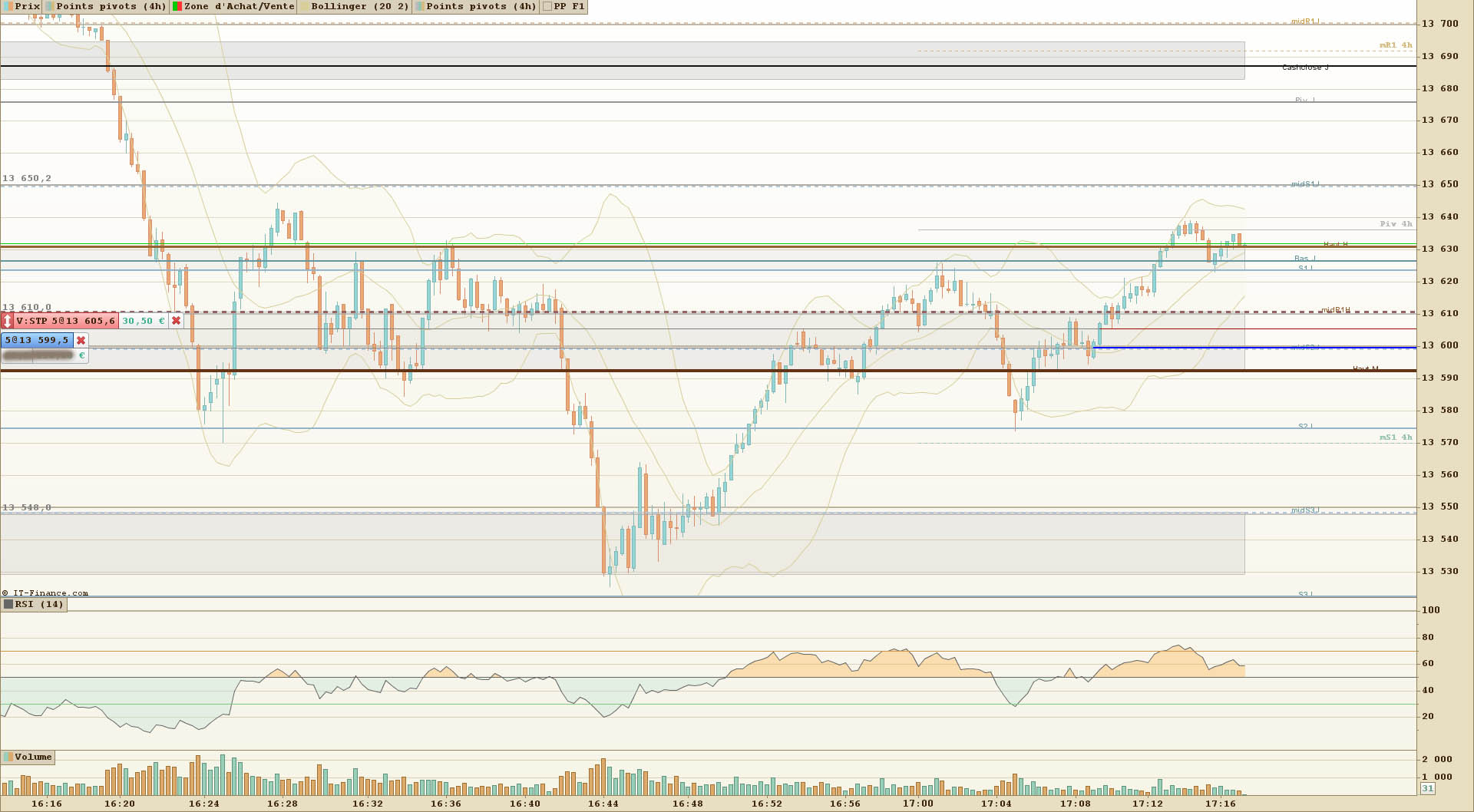1474x812 pixels.
Task: Toggle the PP F1 checkbox
Action: [547, 6]
